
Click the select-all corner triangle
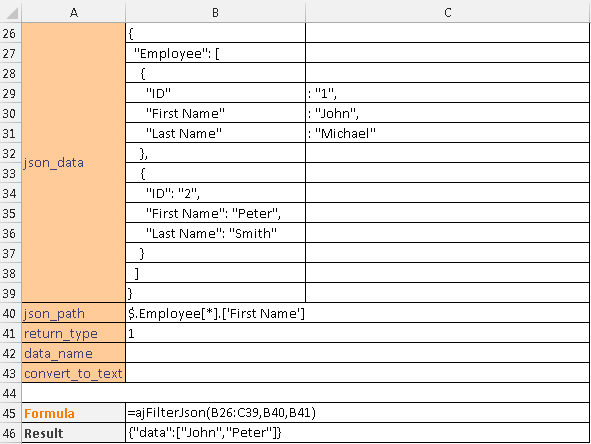tap(11, 13)
